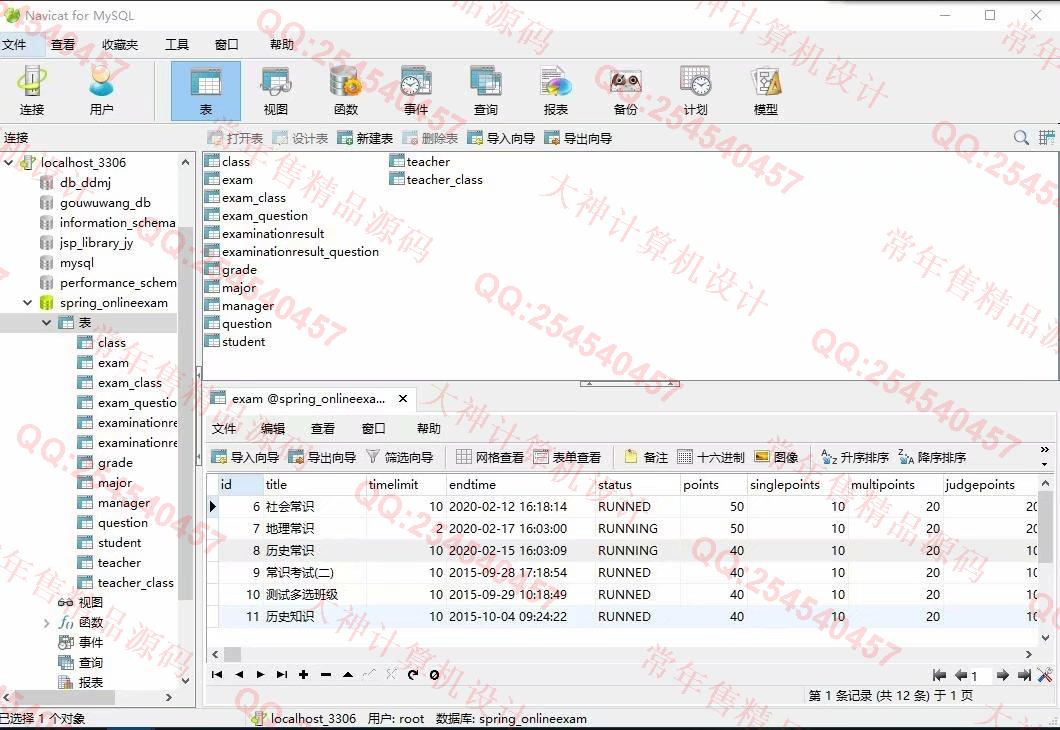Switch to 表单查看 form view
1060x730 pixels.
click(x=567, y=458)
